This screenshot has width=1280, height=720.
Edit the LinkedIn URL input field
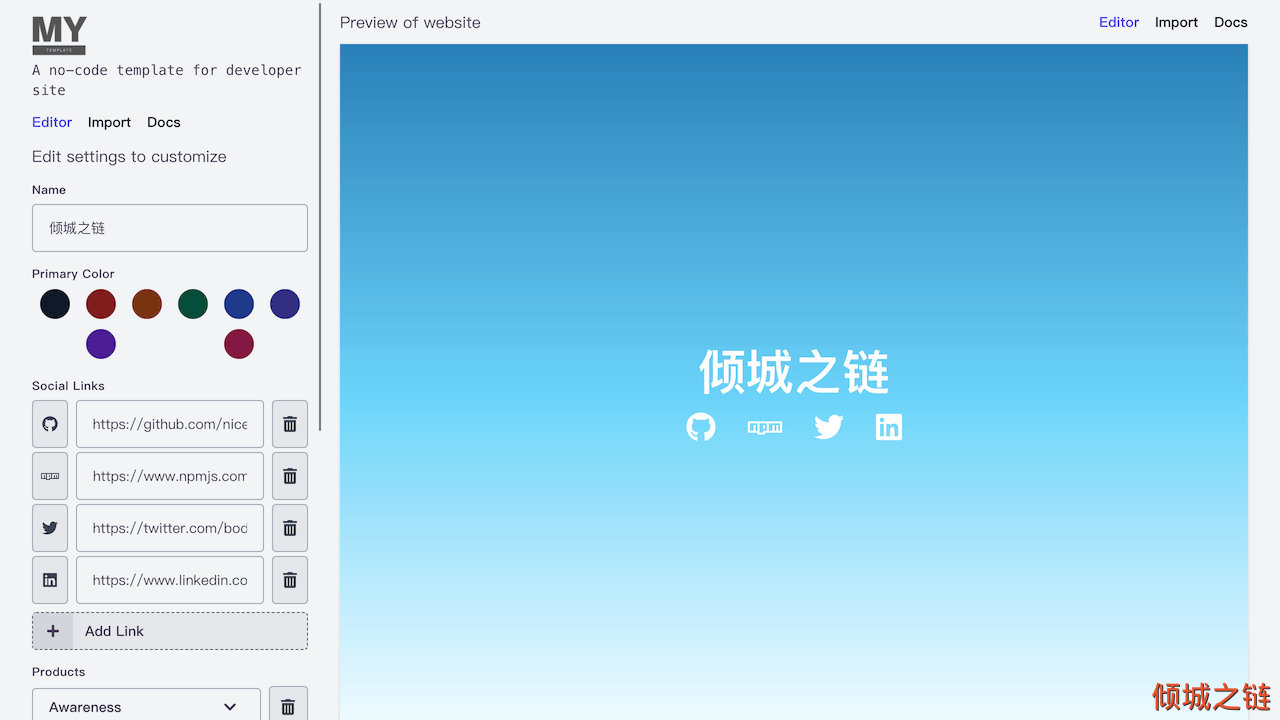point(170,580)
